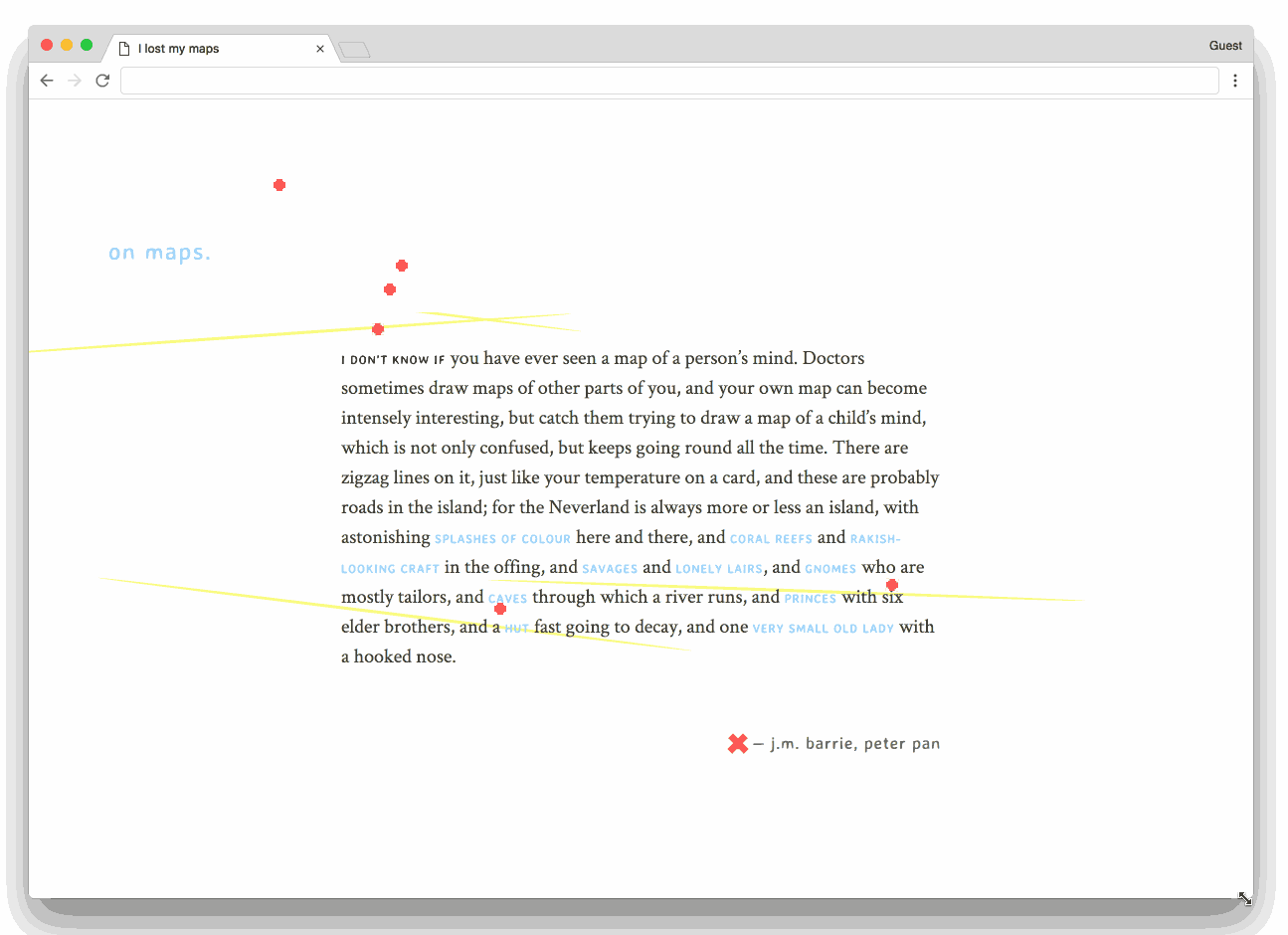The height and width of the screenshot is (935, 1288).
Task: Click the 'I don't know if' opening words
Action: click(393, 360)
